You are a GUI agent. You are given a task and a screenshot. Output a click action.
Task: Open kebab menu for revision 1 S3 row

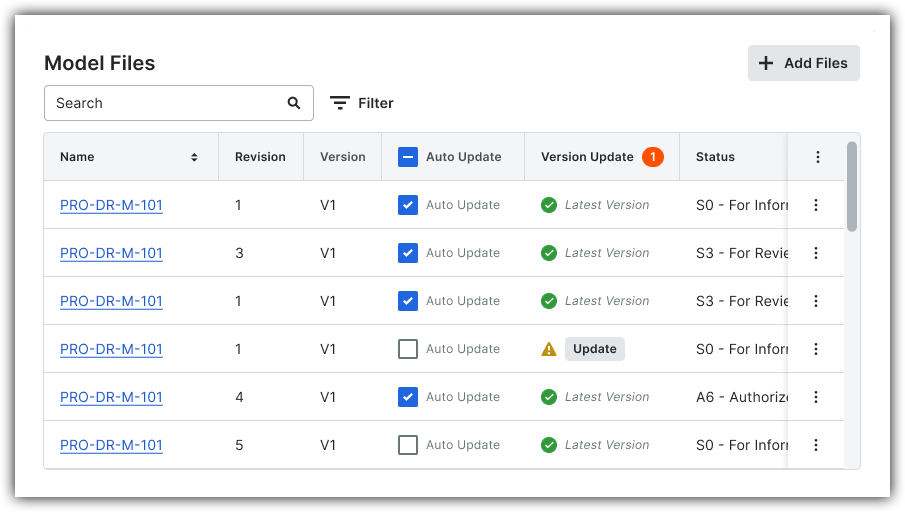[816, 301]
